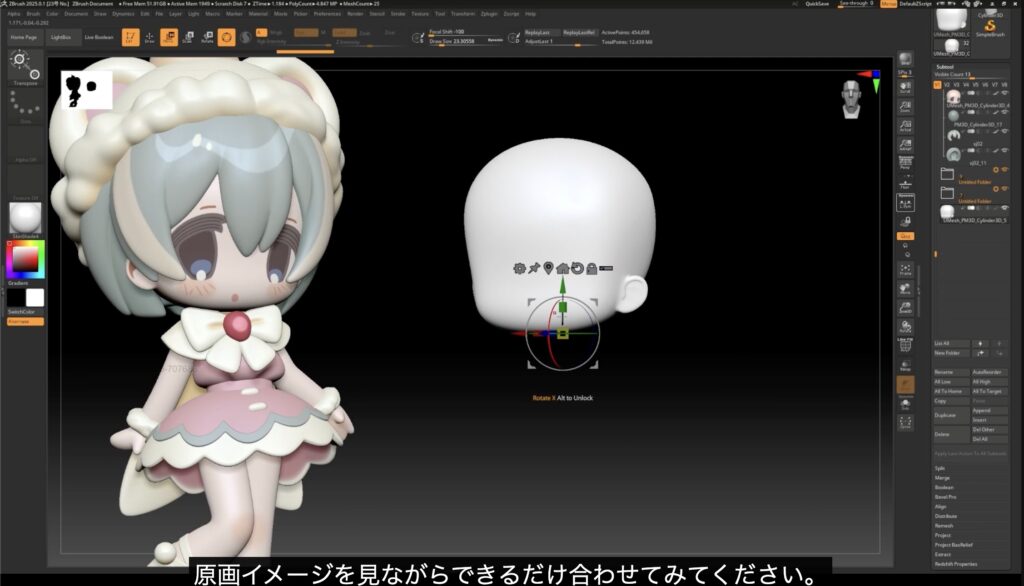
Task: Select the Scale transform icon
Action: coord(188,37)
